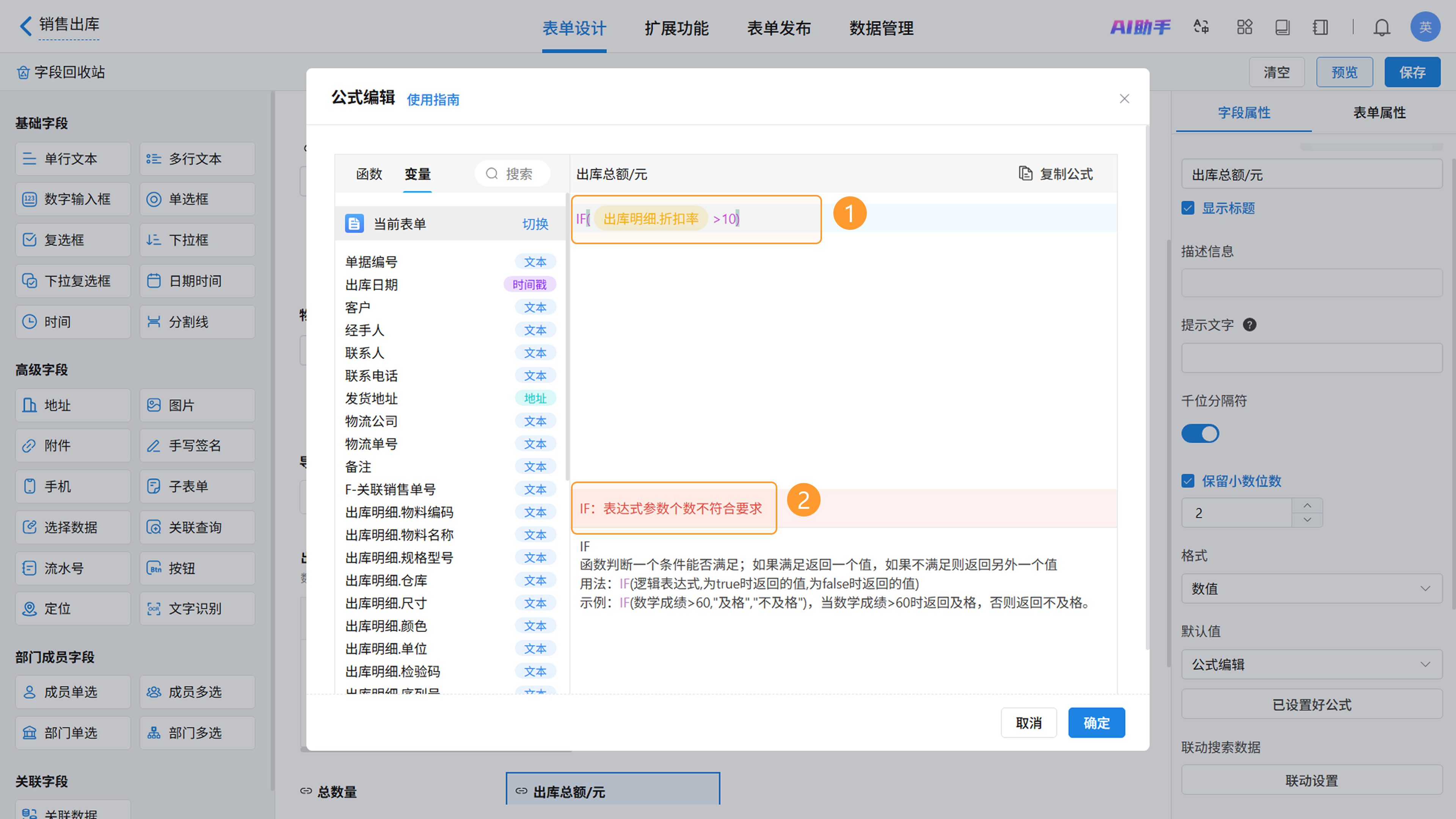Uncheck the 保留小数位数 checkbox
1456x819 pixels.
1188,481
